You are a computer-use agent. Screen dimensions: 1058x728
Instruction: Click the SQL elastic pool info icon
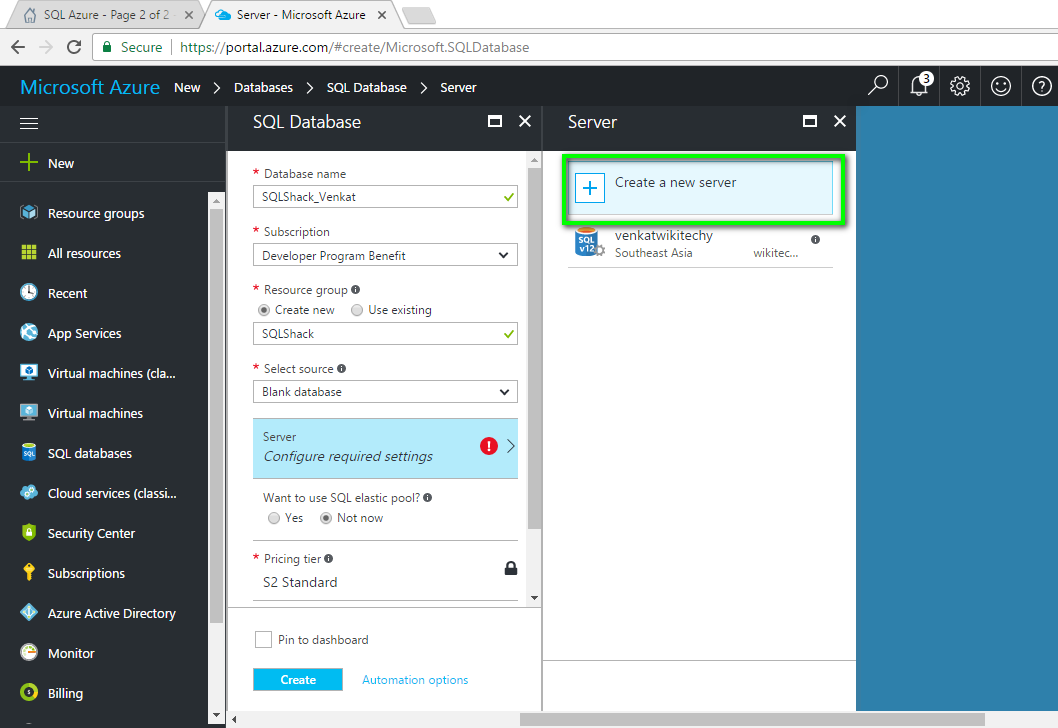tap(427, 497)
